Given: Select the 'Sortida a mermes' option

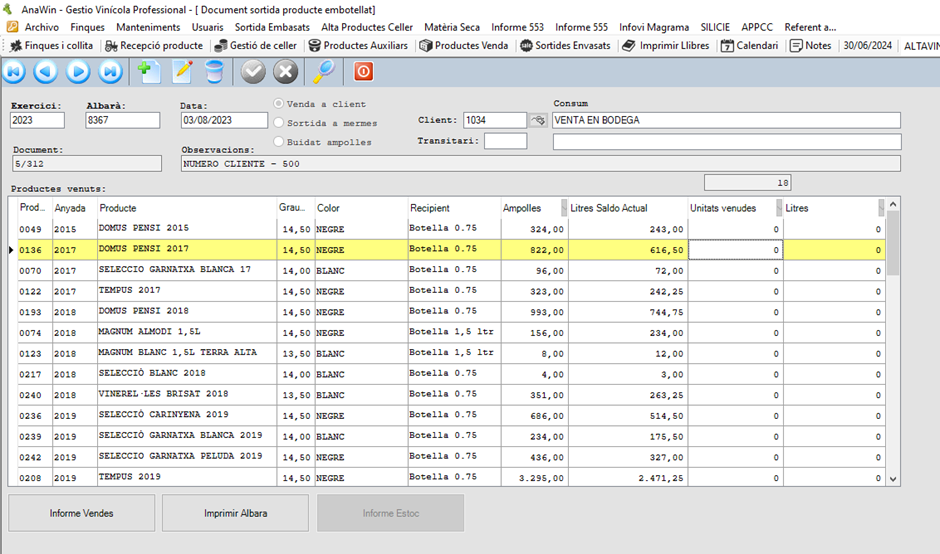Looking at the screenshot, I should pos(280,123).
